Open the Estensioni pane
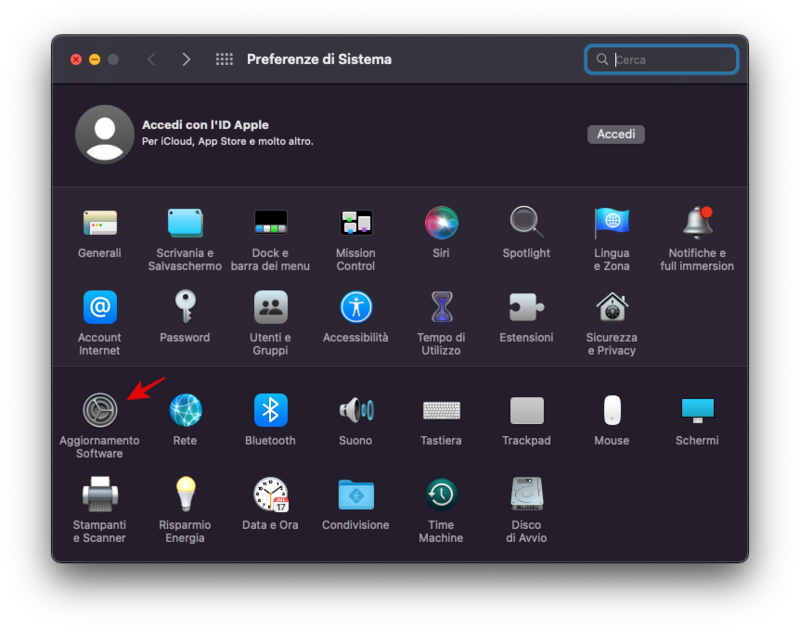Viewport: 800px width, 631px height. pyautogui.click(x=527, y=307)
